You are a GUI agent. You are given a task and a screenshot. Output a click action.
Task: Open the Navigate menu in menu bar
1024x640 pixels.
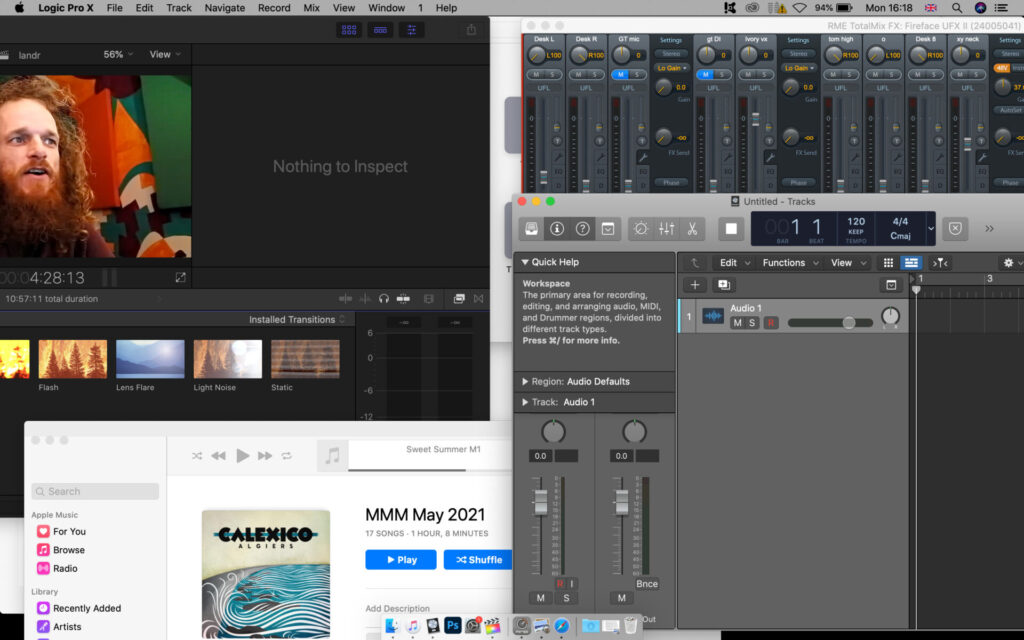224,8
